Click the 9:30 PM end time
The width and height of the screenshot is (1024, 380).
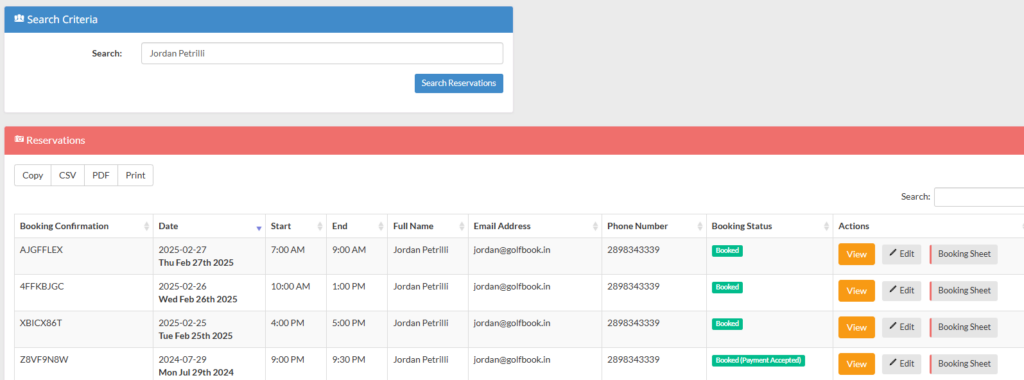pyautogui.click(x=349, y=359)
